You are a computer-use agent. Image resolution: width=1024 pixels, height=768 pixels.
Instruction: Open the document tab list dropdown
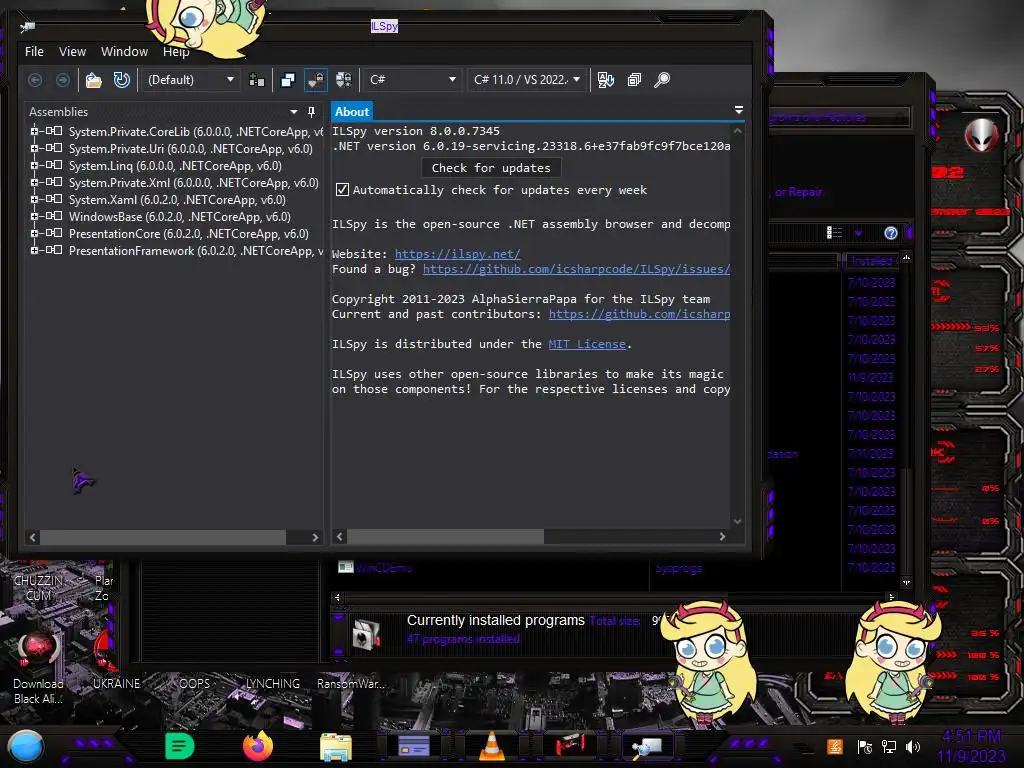point(739,110)
